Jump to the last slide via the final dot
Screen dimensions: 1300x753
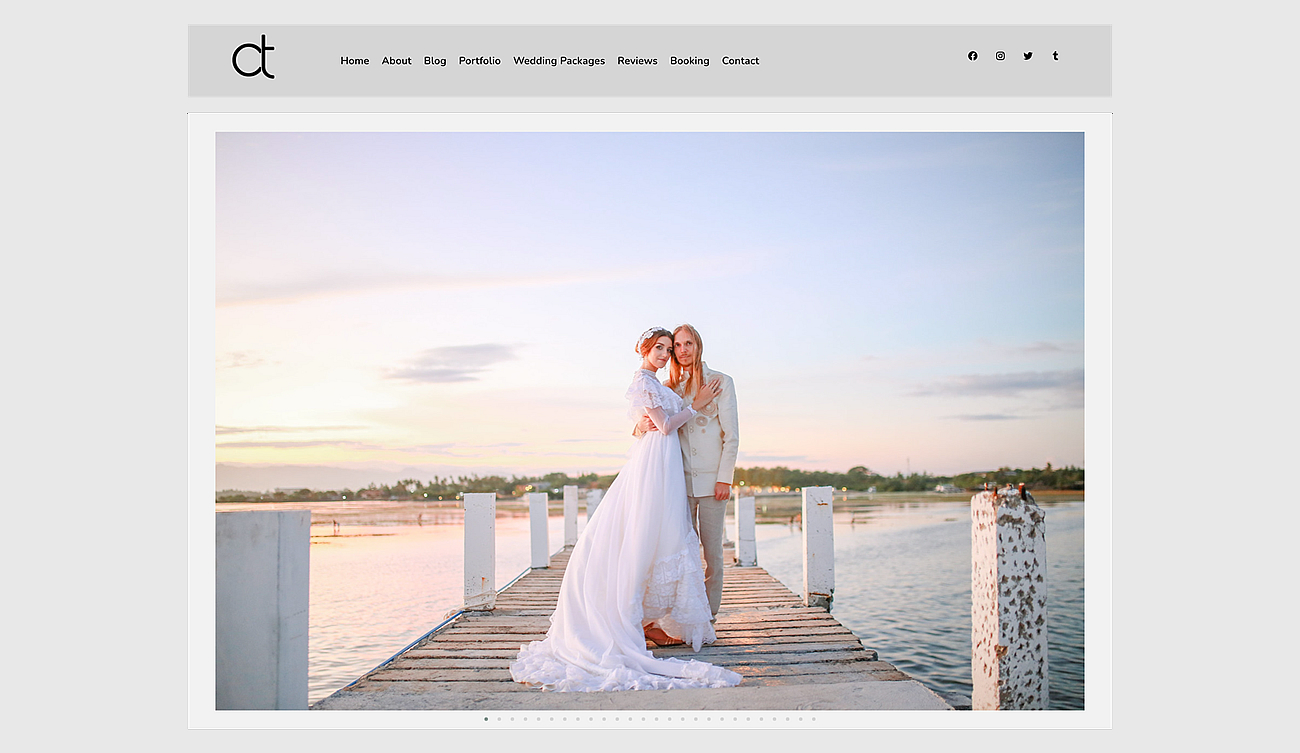[814, 719]
